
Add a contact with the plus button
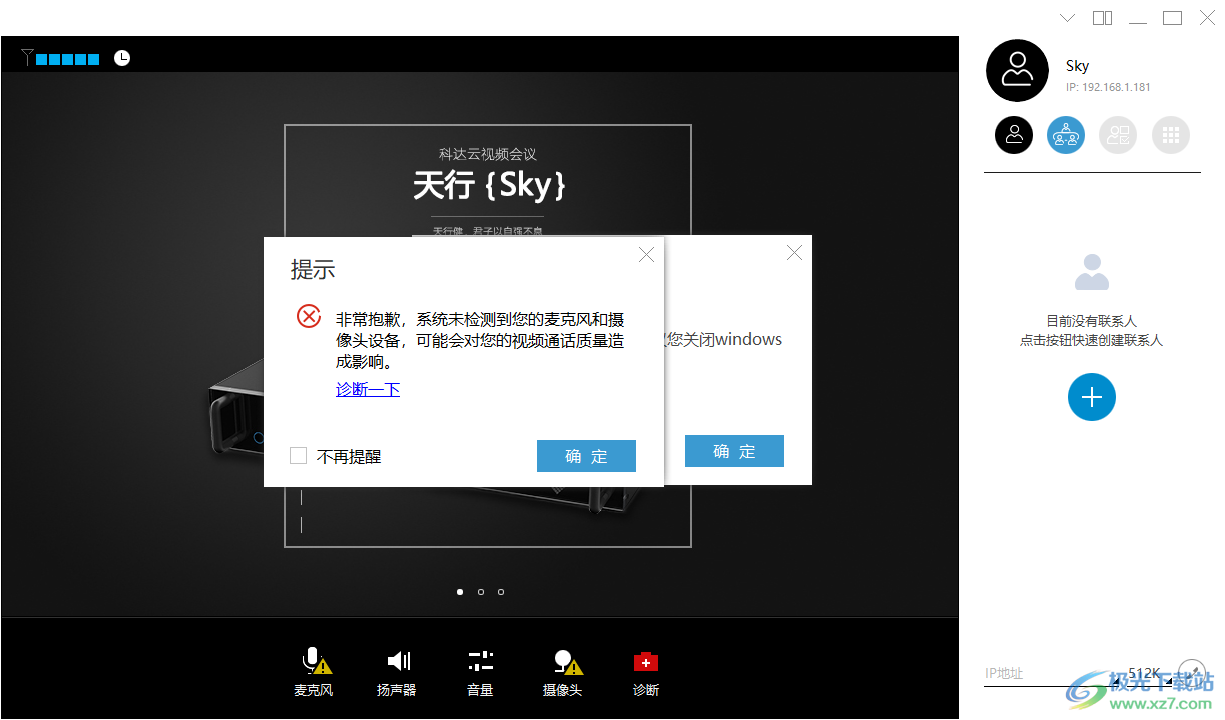point(1092,397)
